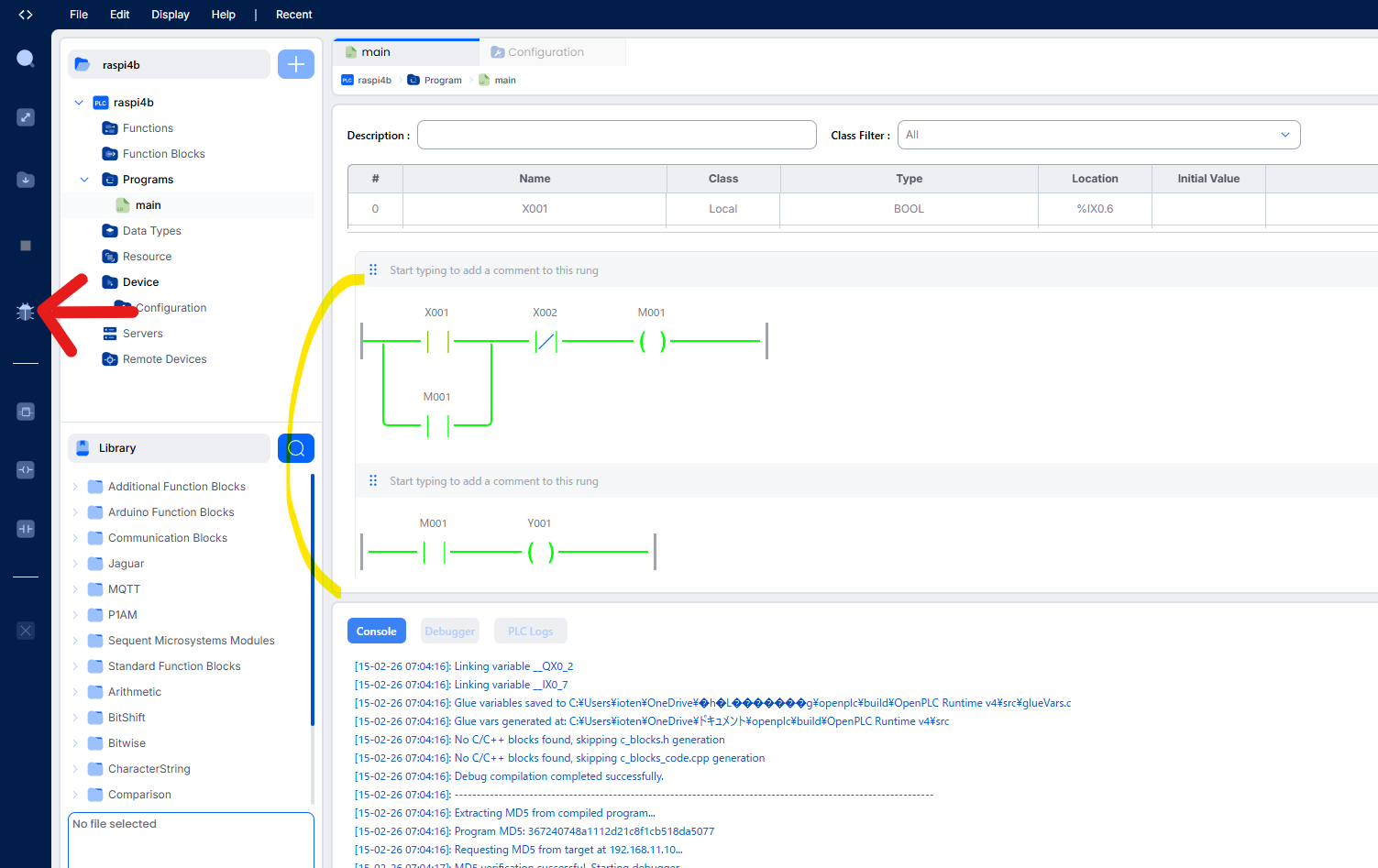Click the expand arrows icon in sidebar
This screenshot has width=1378, height=868.
pos(26,117)
